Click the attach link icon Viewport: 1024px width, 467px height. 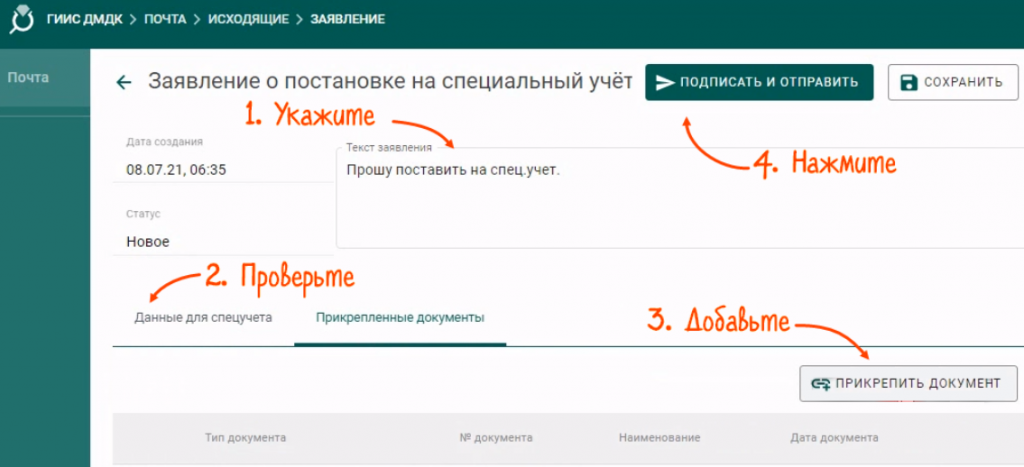(x=822, y=383)
